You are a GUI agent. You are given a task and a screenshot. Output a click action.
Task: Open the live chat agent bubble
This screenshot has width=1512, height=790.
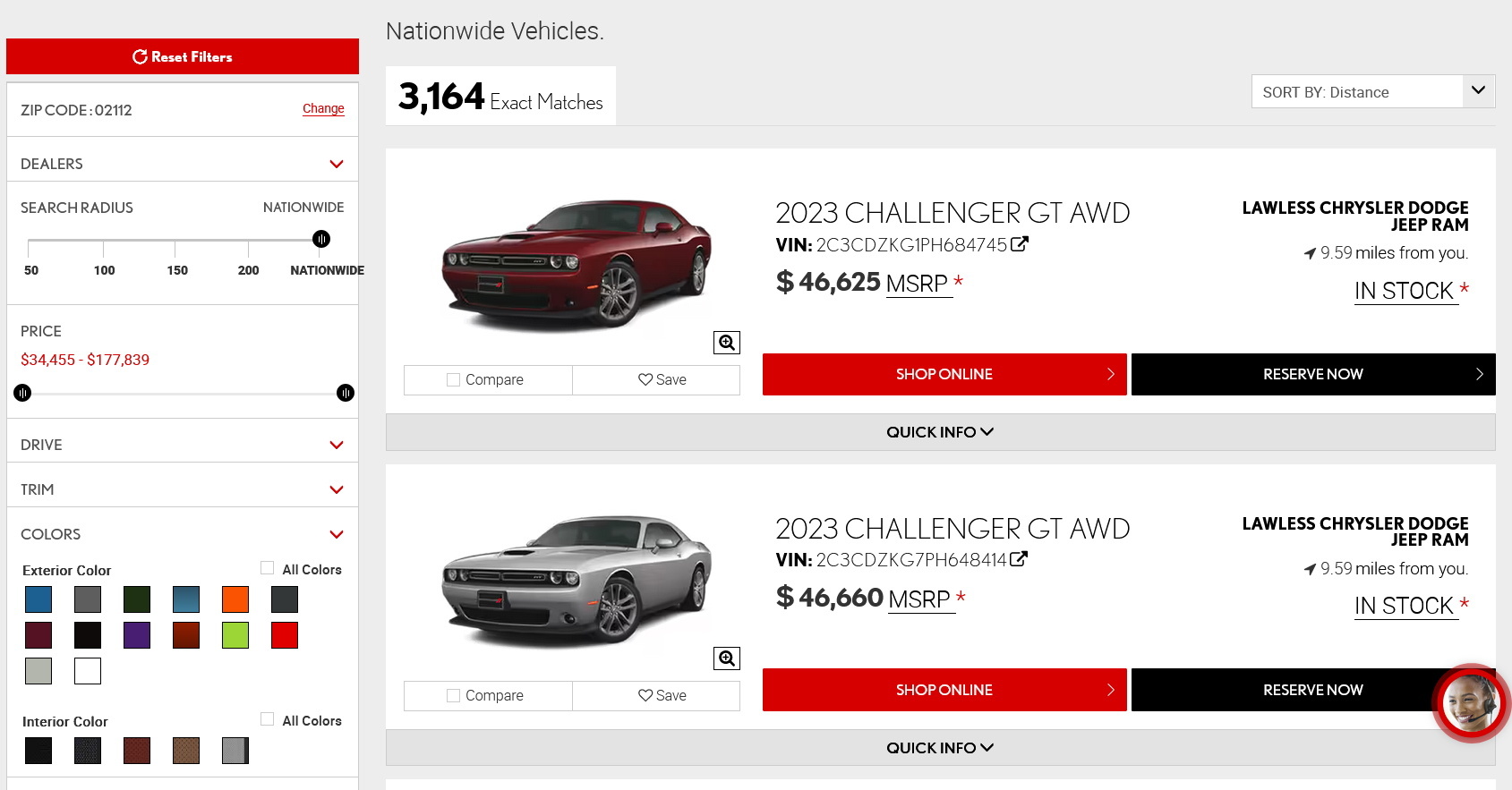tap(1470, 702)
